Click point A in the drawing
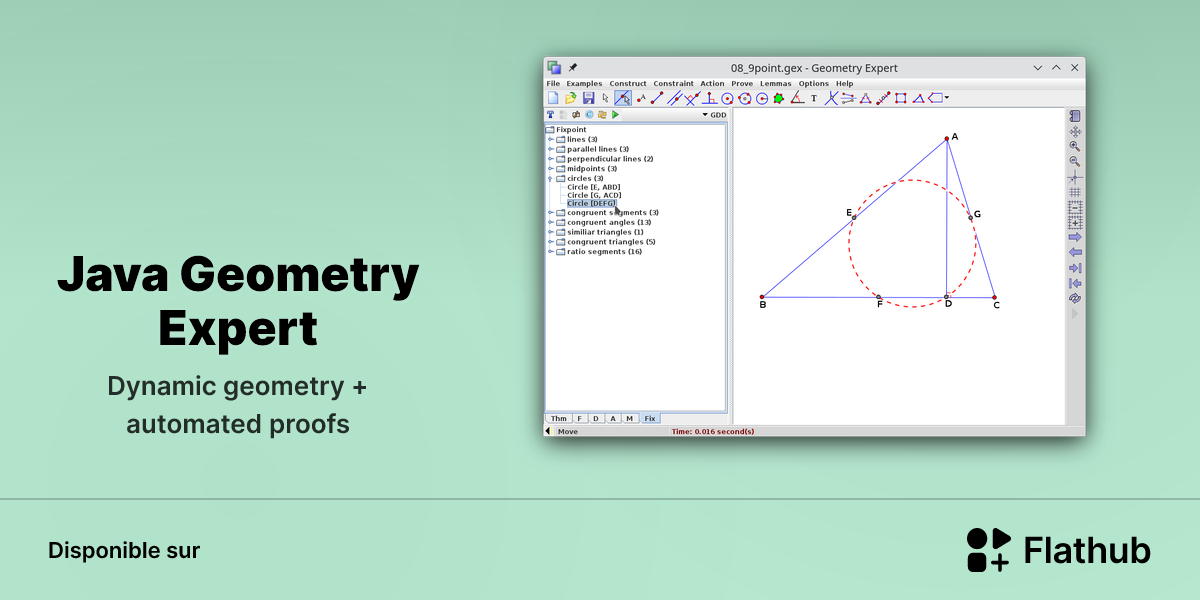The width and height of the screenshot is (1200, 600). (947, 139)
